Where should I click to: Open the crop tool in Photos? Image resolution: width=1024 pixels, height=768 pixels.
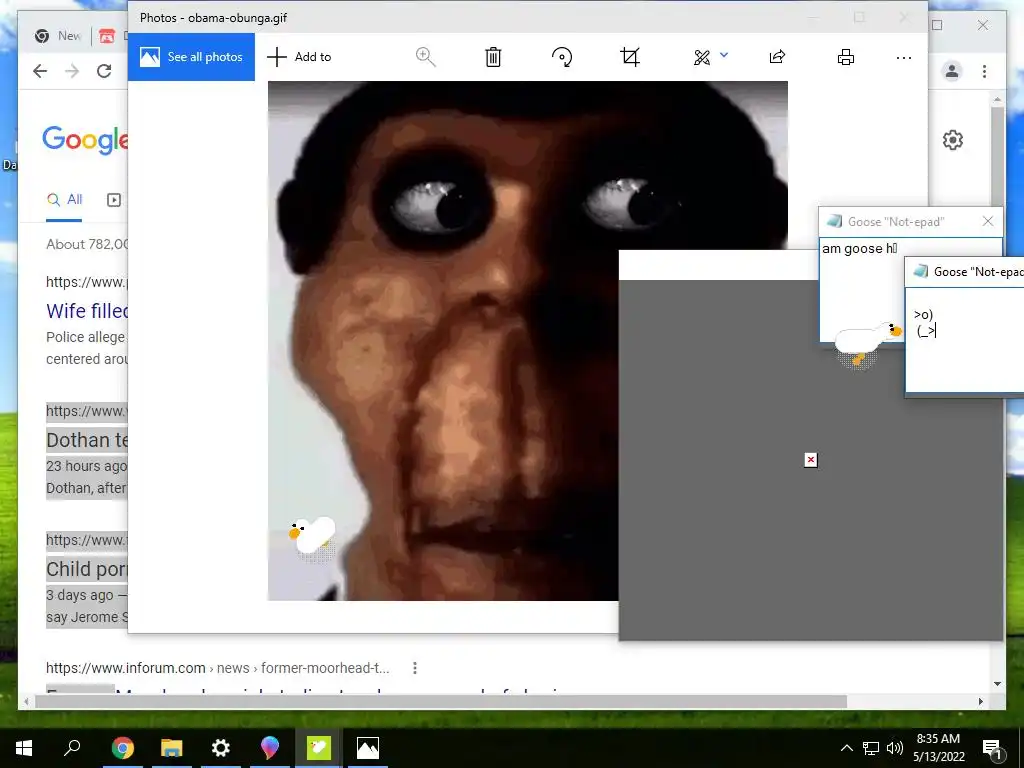[x=630, y=57]
